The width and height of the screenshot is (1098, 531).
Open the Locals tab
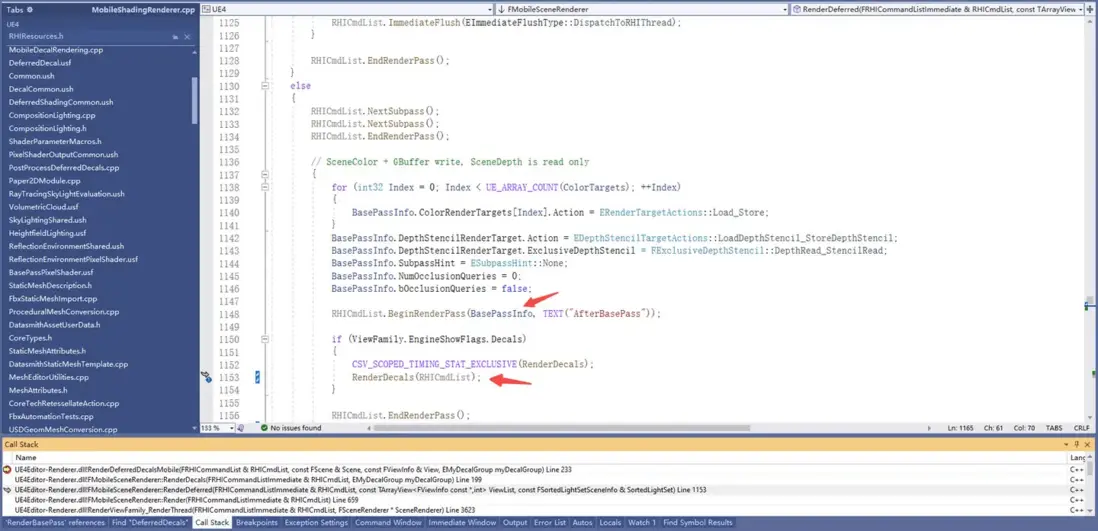click(610, 523)
